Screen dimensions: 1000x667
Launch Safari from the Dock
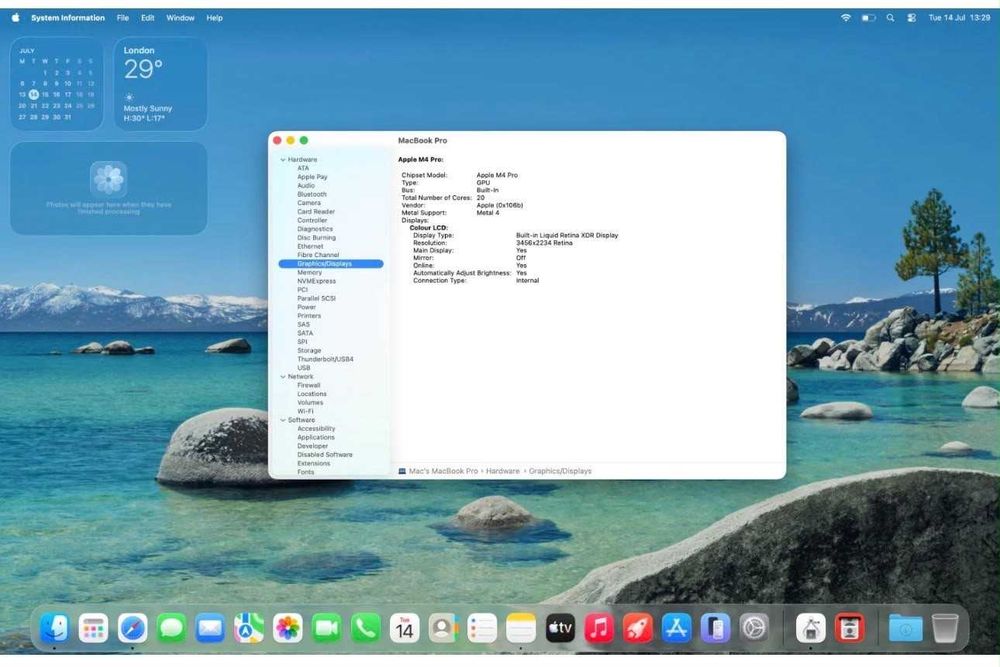tap(133, 628)
